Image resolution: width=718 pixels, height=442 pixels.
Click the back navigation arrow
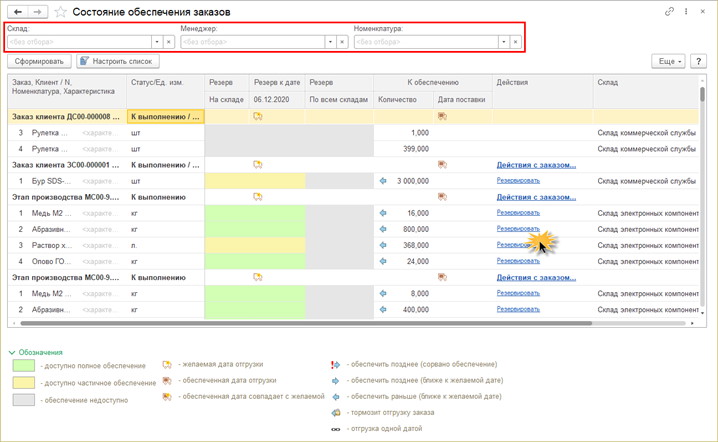18,12
